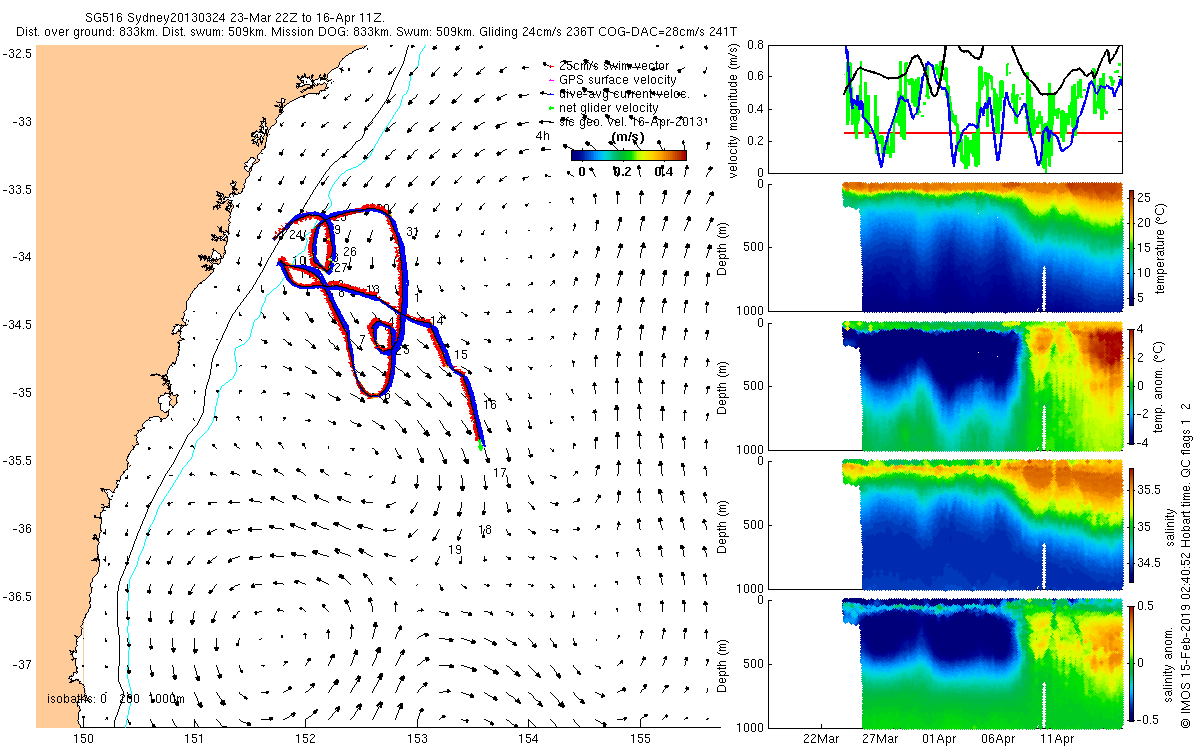This screenshot has width=1200, height=750.
Task: Click the '150' longitude tick label
Action: click(84, 739)
